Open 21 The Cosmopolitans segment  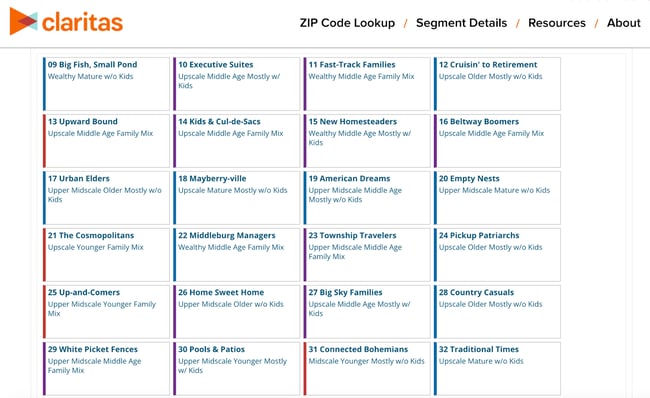coord(106,255)
